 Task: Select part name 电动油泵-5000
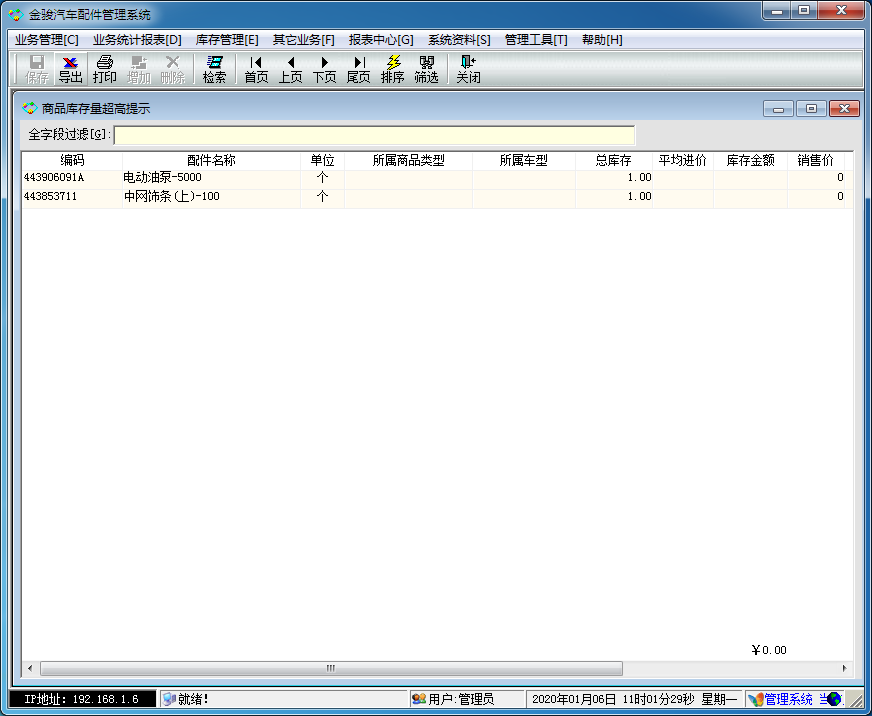pos(211,177)
